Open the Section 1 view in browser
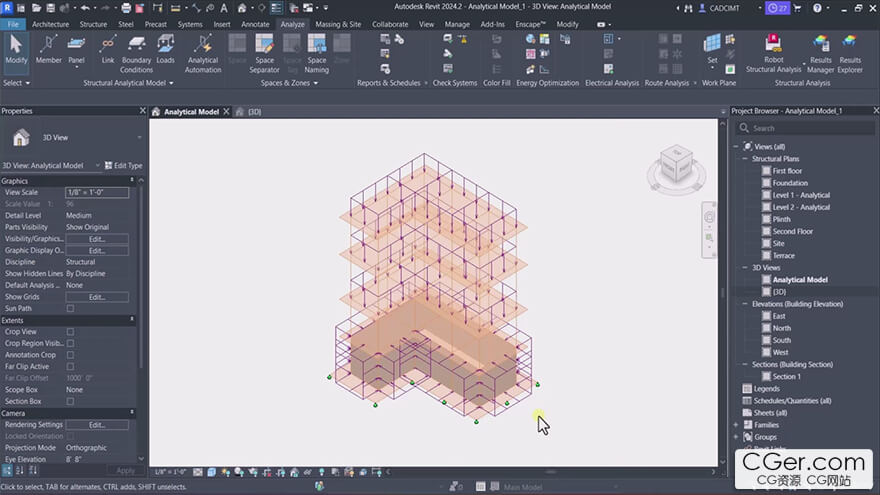 click(786, 377)
